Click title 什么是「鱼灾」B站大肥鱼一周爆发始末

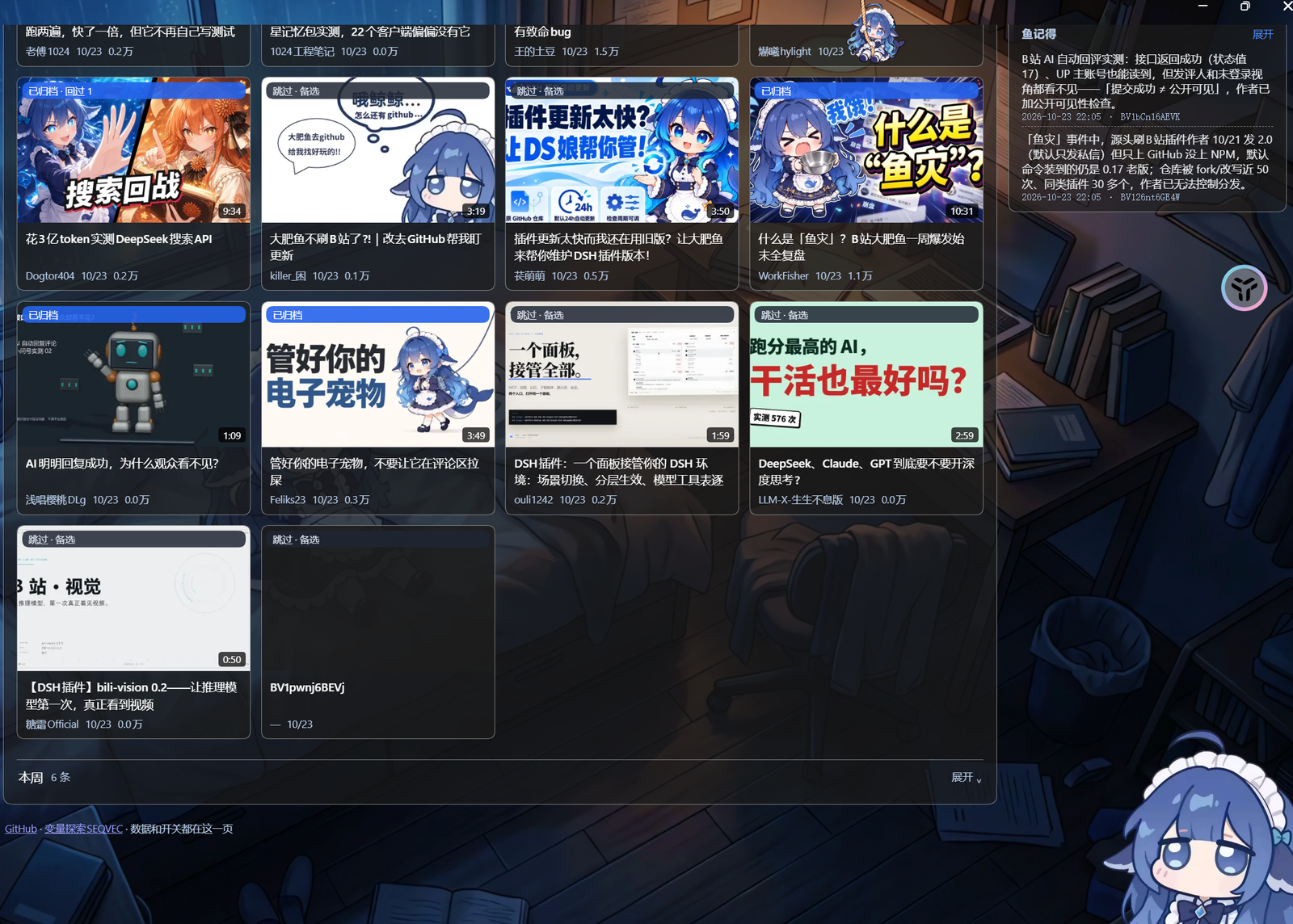[861, 247]
